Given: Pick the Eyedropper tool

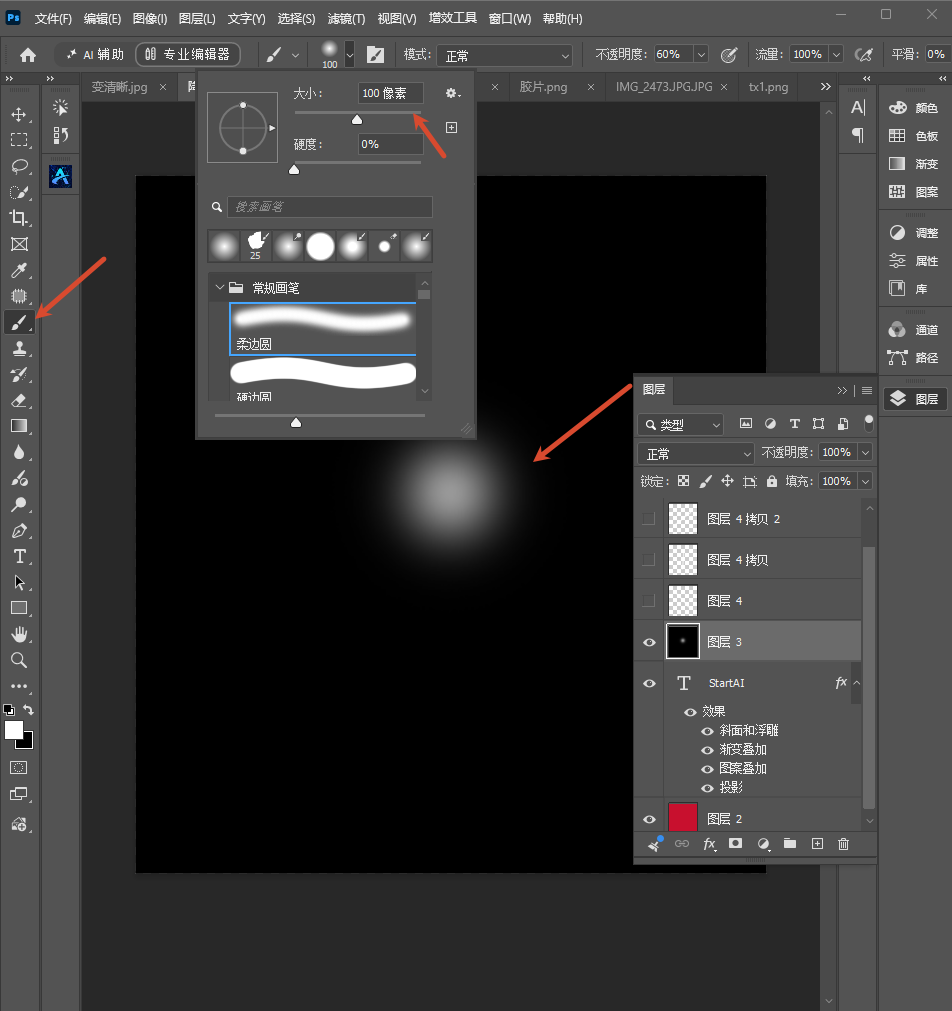Looking at the screenshot, I should (x=19, y=270).
